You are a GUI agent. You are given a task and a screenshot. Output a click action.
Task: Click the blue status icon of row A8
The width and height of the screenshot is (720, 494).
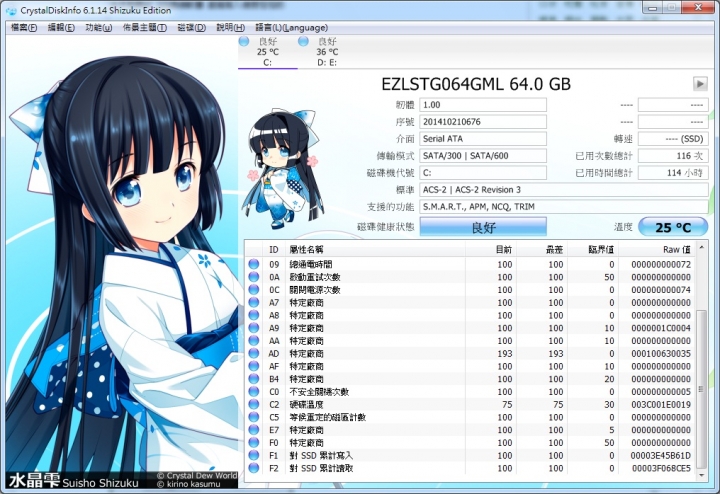(x=253, y=315)
